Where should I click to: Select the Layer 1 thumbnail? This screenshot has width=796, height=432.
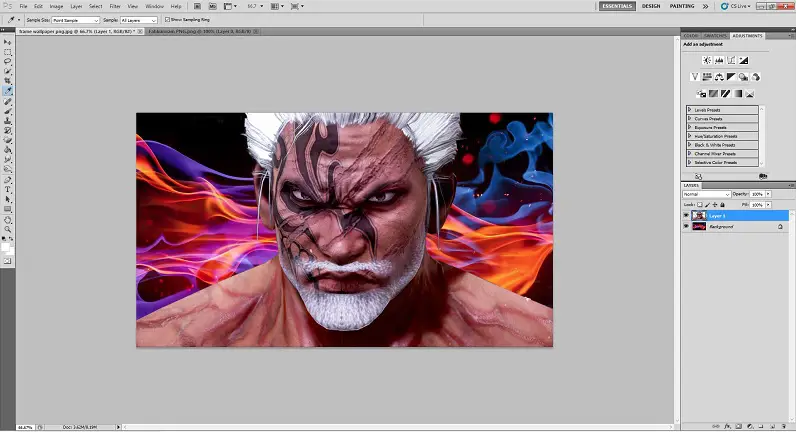(699, 216)
